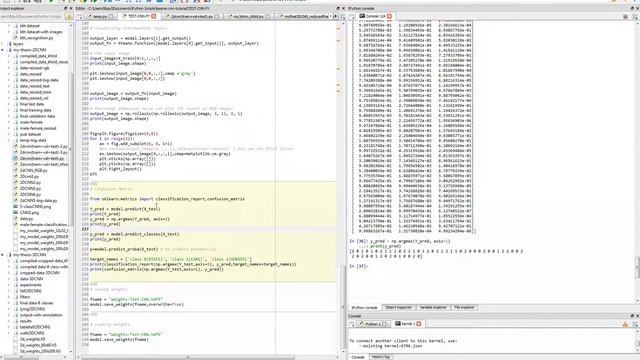Click the green Run file toolbar icon
The image size is (640, 360).
(x=51, y=2)
